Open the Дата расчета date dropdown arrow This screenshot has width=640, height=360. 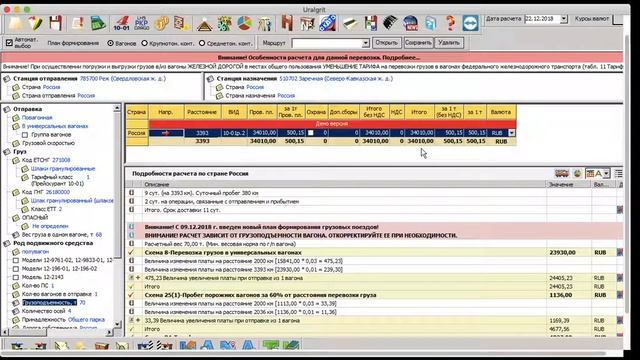click(x=564, y=19)
